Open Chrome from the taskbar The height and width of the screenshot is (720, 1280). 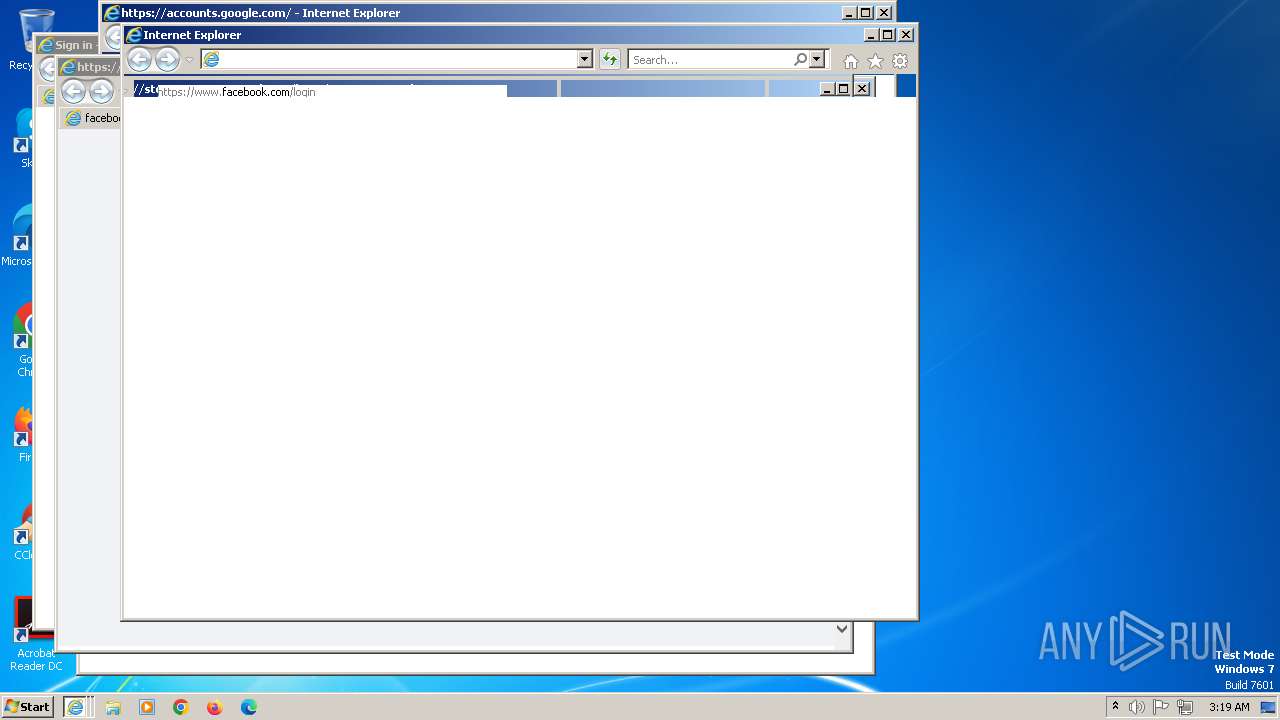(181, 707)
